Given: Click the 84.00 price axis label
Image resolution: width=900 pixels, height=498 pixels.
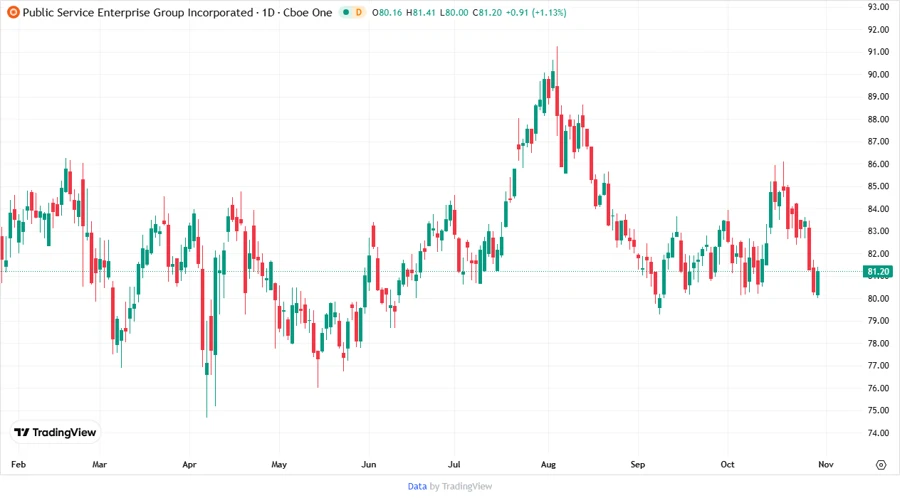Looking at the screenshot, I should point(878,209).
